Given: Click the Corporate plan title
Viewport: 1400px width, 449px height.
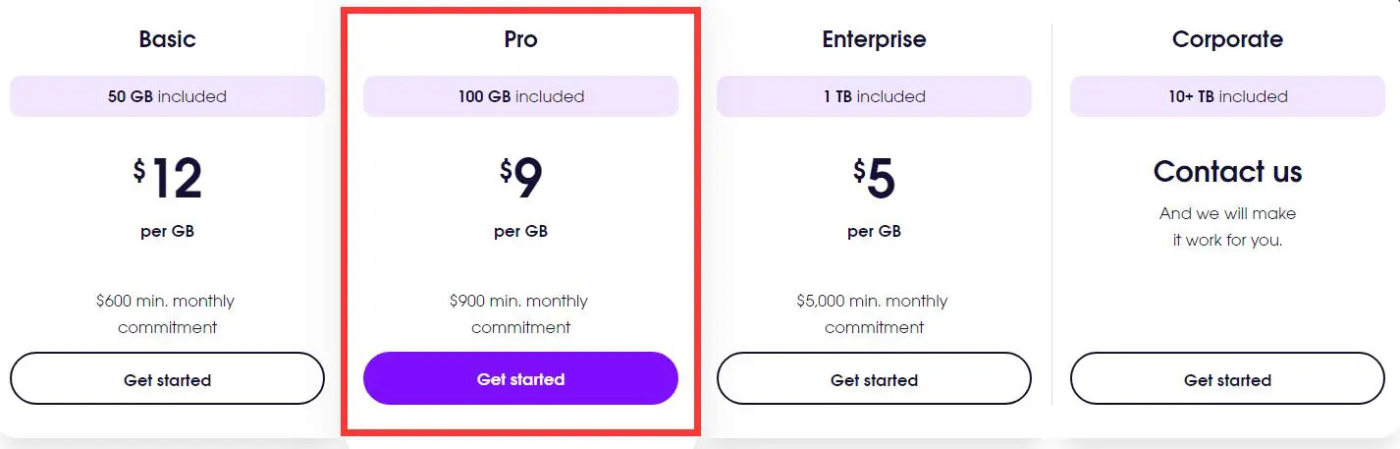Looking at the screenshot, I should click(1227, 40).
